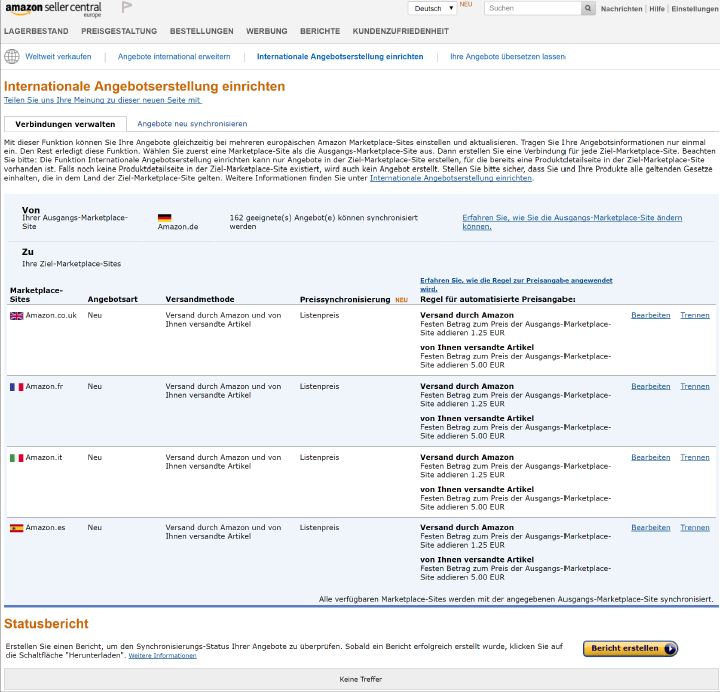Open the BERICHTE menu

(x=320, y=31)
